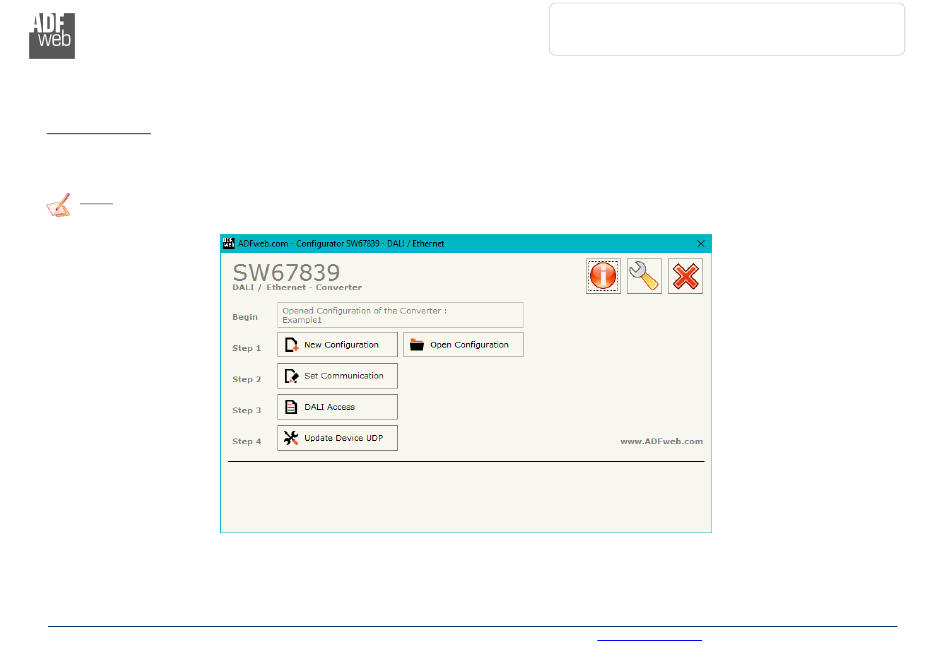Open the wrench settings icon
950x659 pixels.
644,276
